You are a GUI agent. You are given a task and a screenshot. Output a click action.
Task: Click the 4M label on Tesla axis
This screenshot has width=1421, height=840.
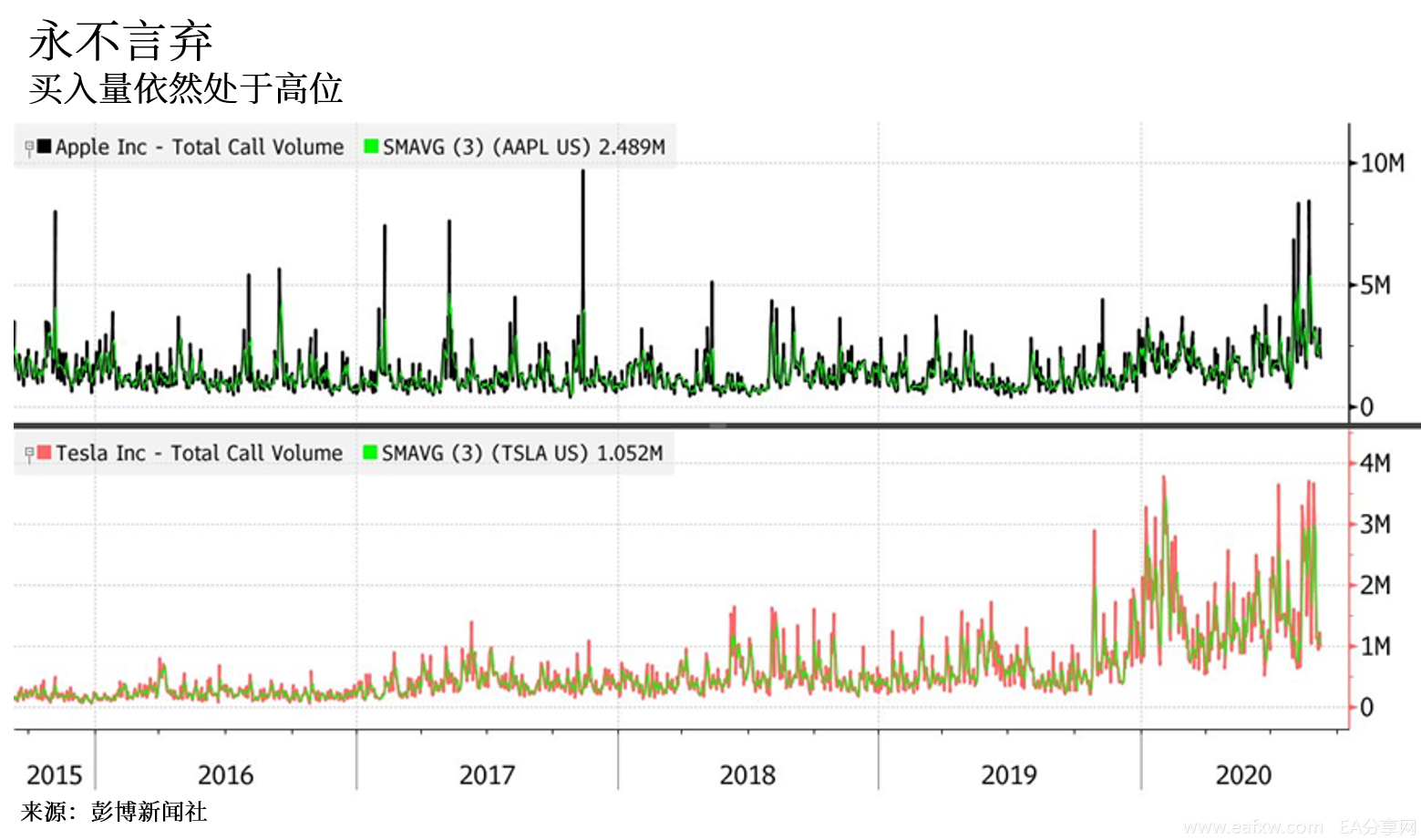(1375, 463)
